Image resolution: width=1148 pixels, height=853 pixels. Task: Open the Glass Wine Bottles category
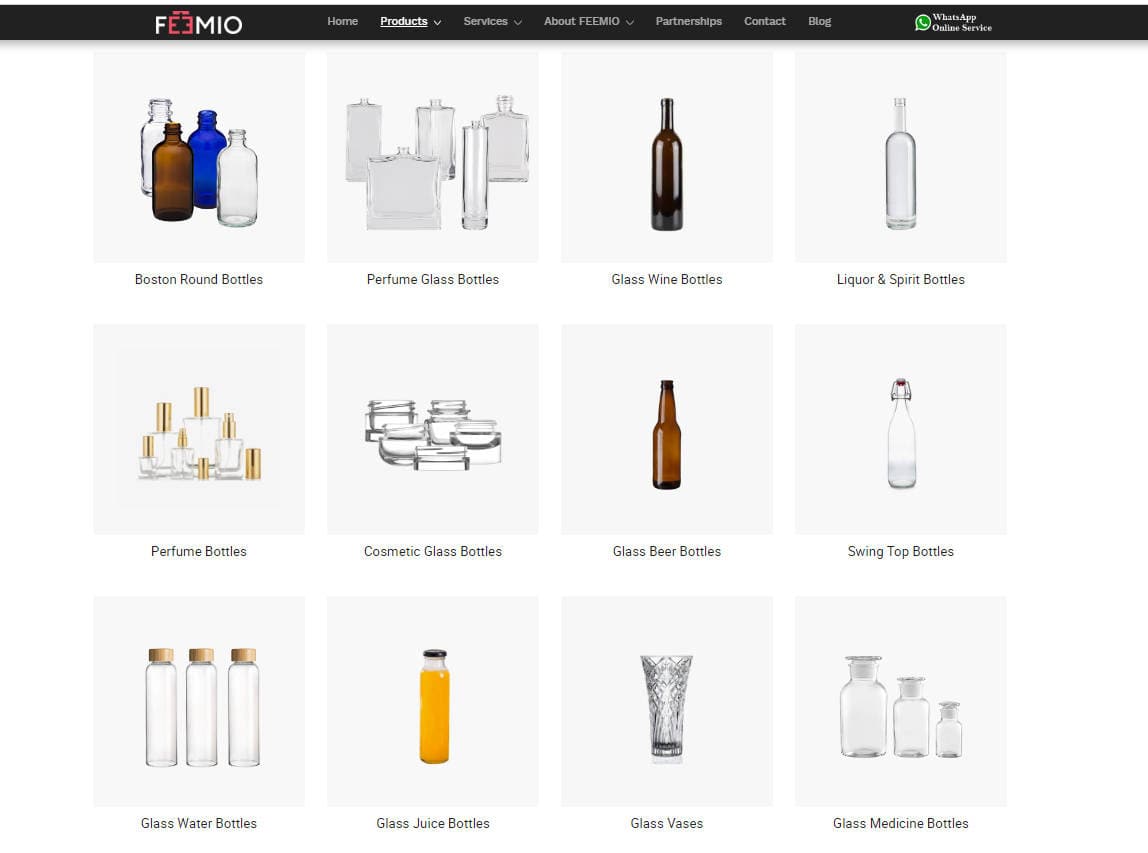pos(666,279)
